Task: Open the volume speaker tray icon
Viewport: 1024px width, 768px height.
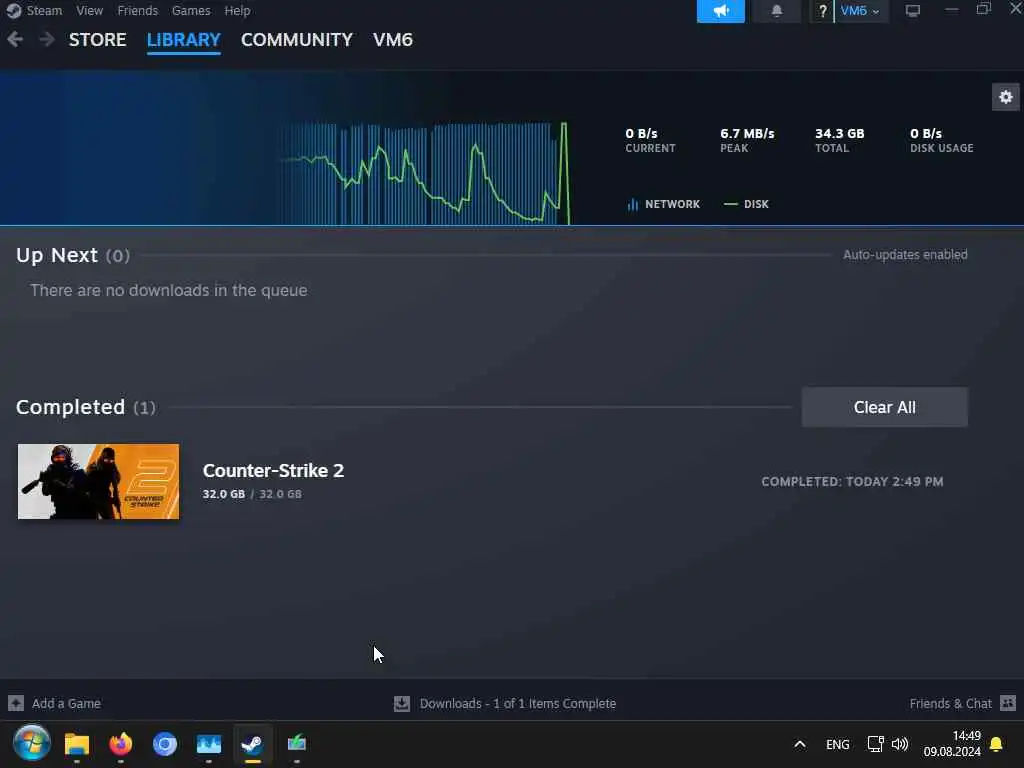Action: tap(900, 744)
